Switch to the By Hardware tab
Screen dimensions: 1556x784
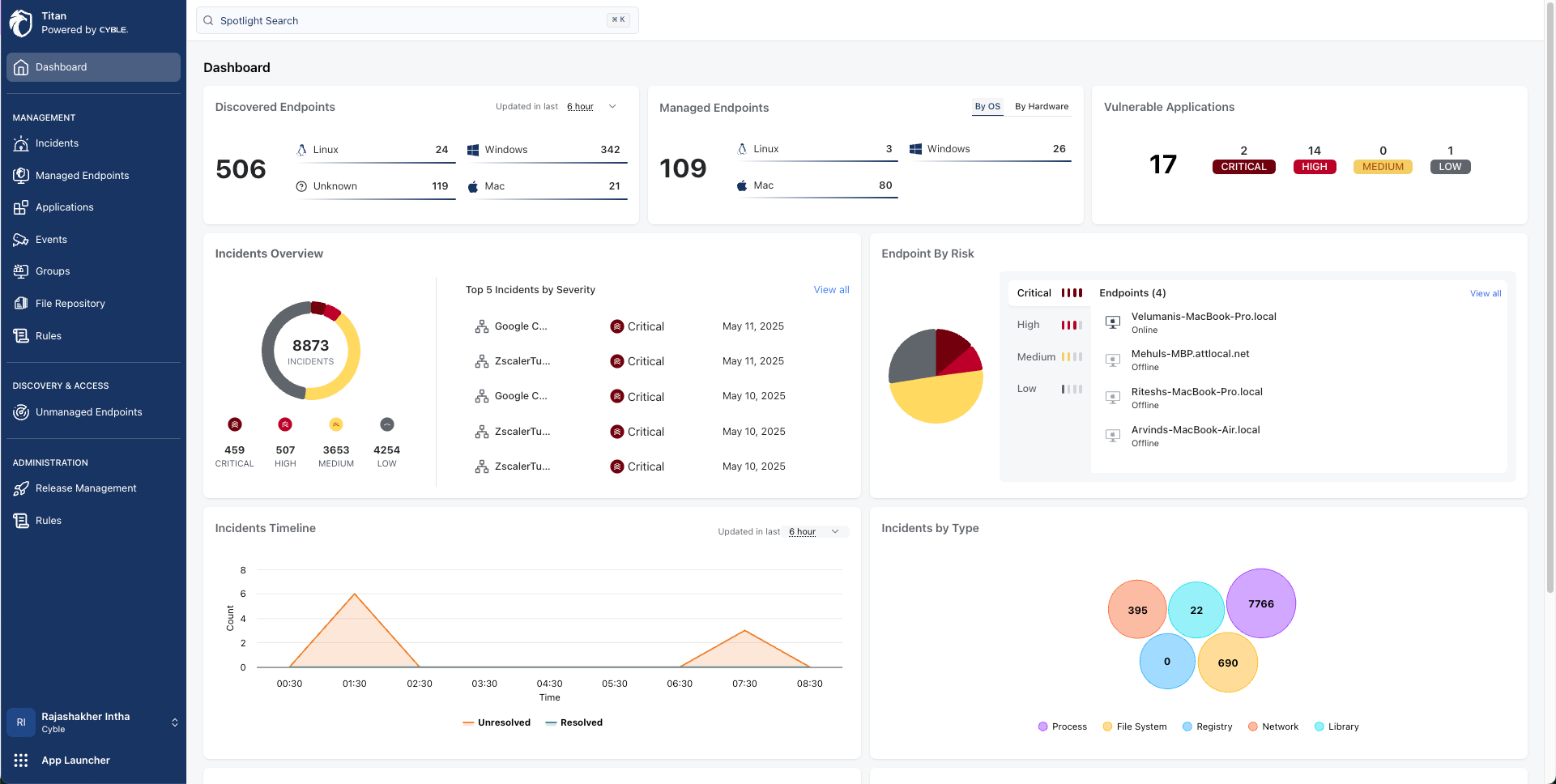[x=1041, y=107]
